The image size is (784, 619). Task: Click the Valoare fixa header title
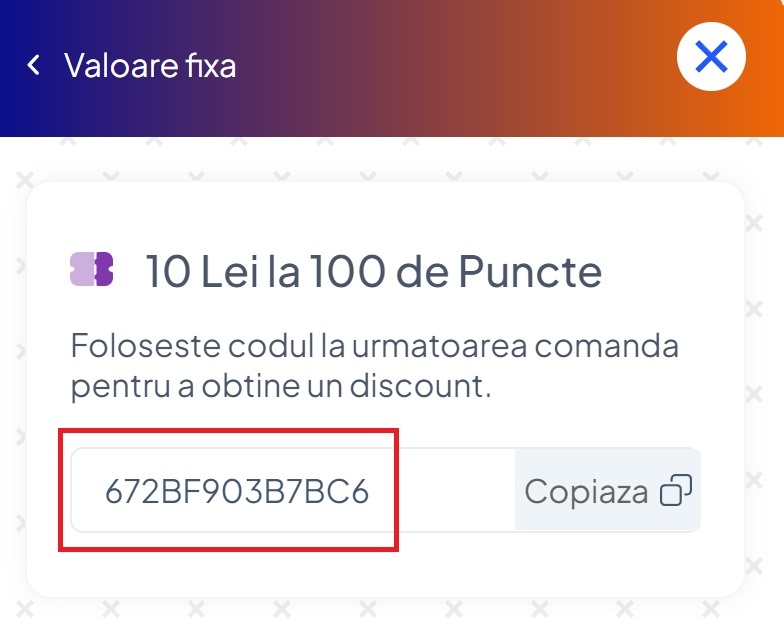(150, 66)
